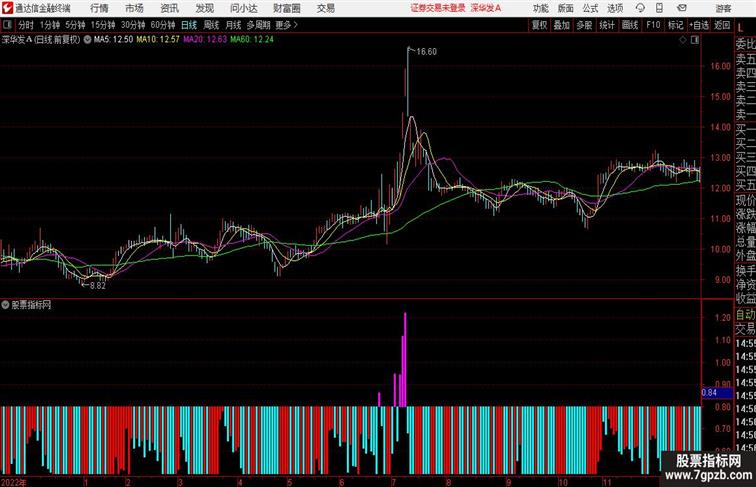Switch to the 月线 monthly tab
The image size is (756, 487).
coord(233,25)
